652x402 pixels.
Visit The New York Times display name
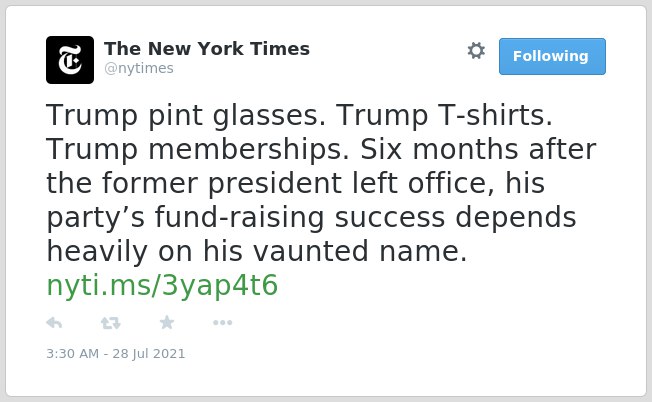[x=207, y=49]
